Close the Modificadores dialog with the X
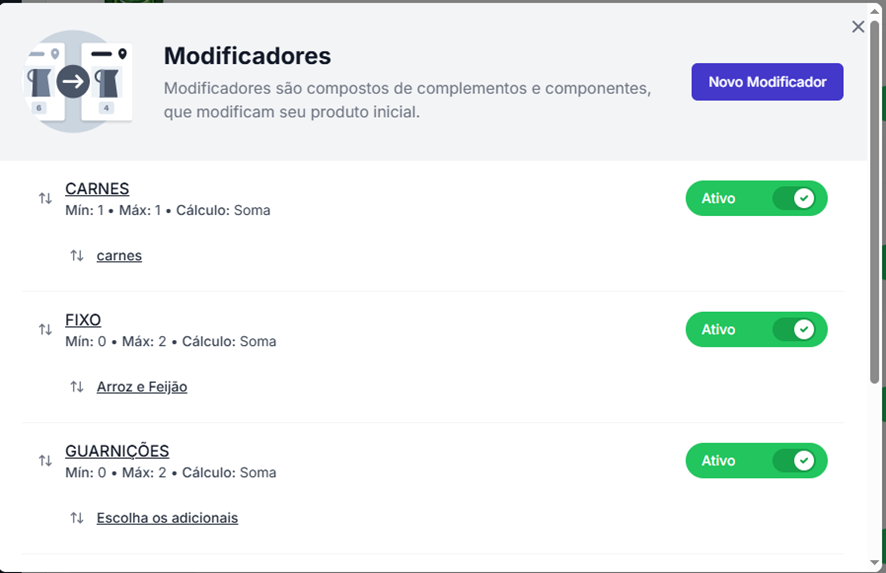 (x=858, y=27)
